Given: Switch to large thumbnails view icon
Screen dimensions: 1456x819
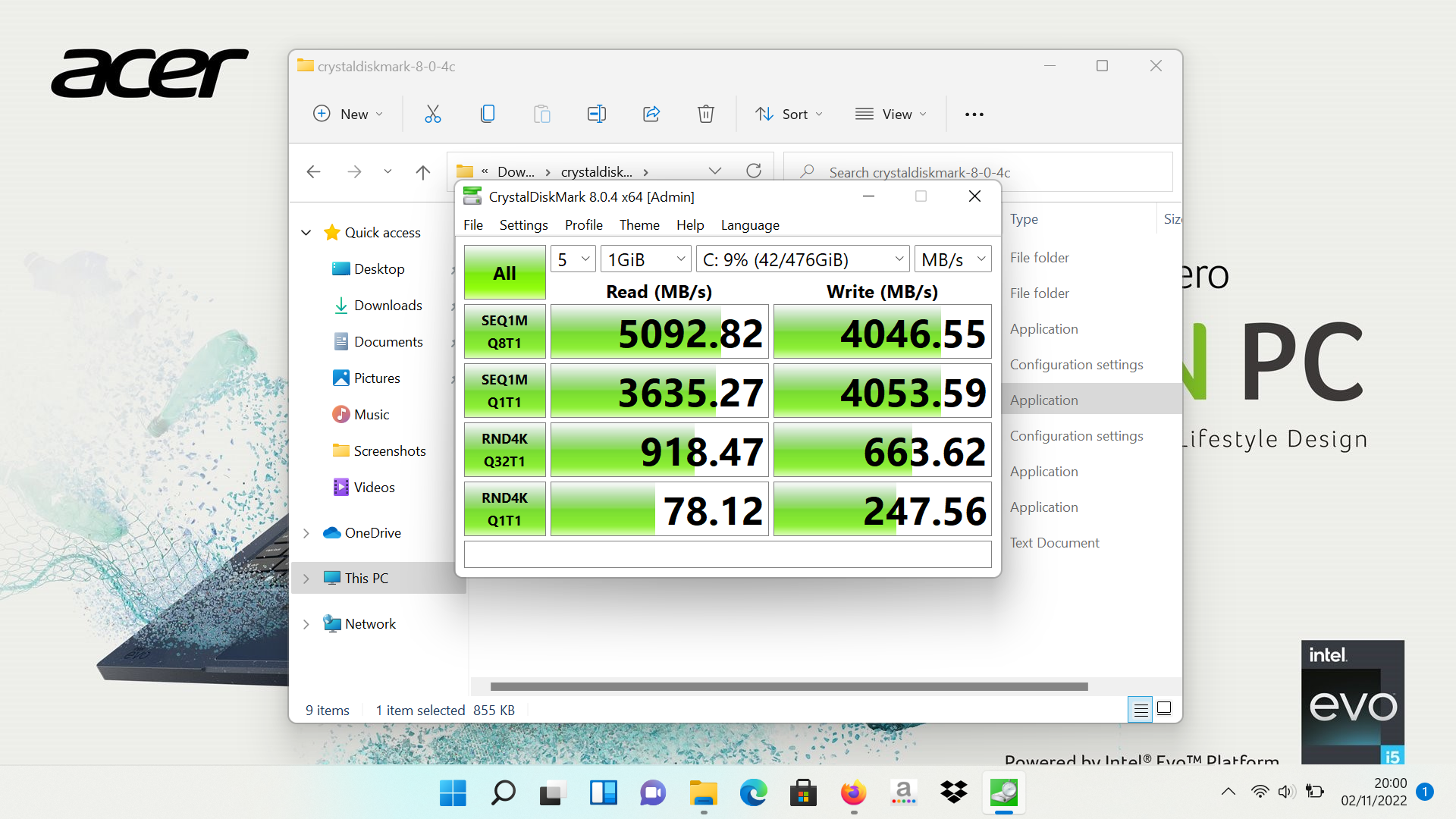Looking at the screenshot, I should pos(1165,709).
